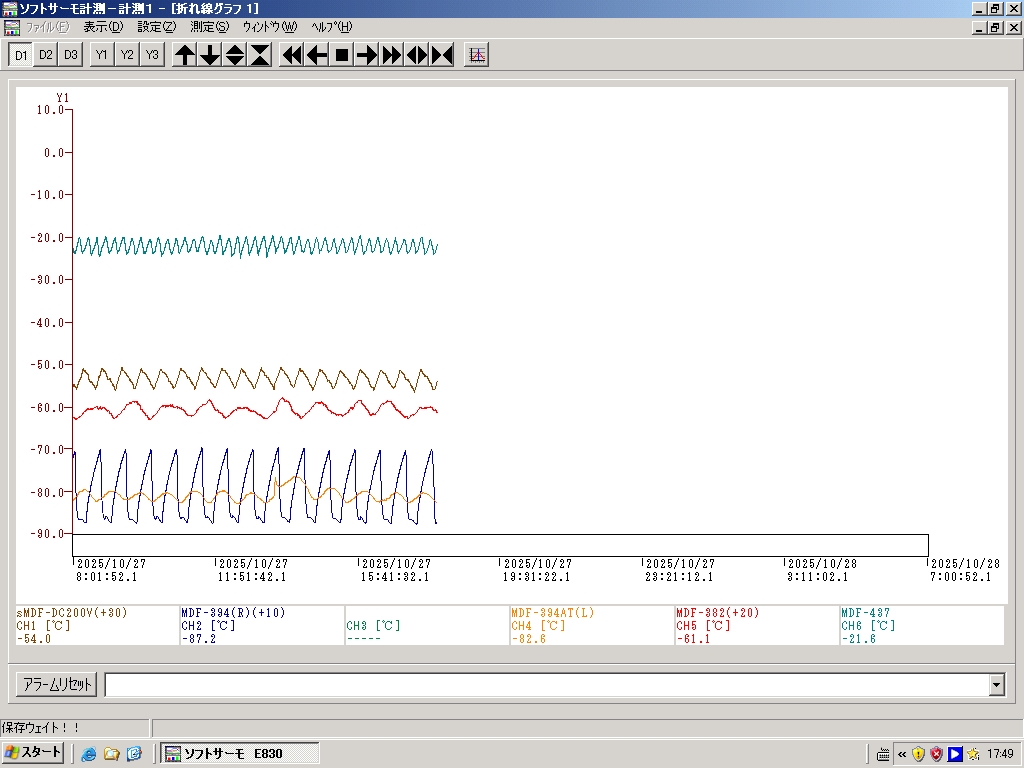Click the アラームリセット button

[x=57, y=685]
